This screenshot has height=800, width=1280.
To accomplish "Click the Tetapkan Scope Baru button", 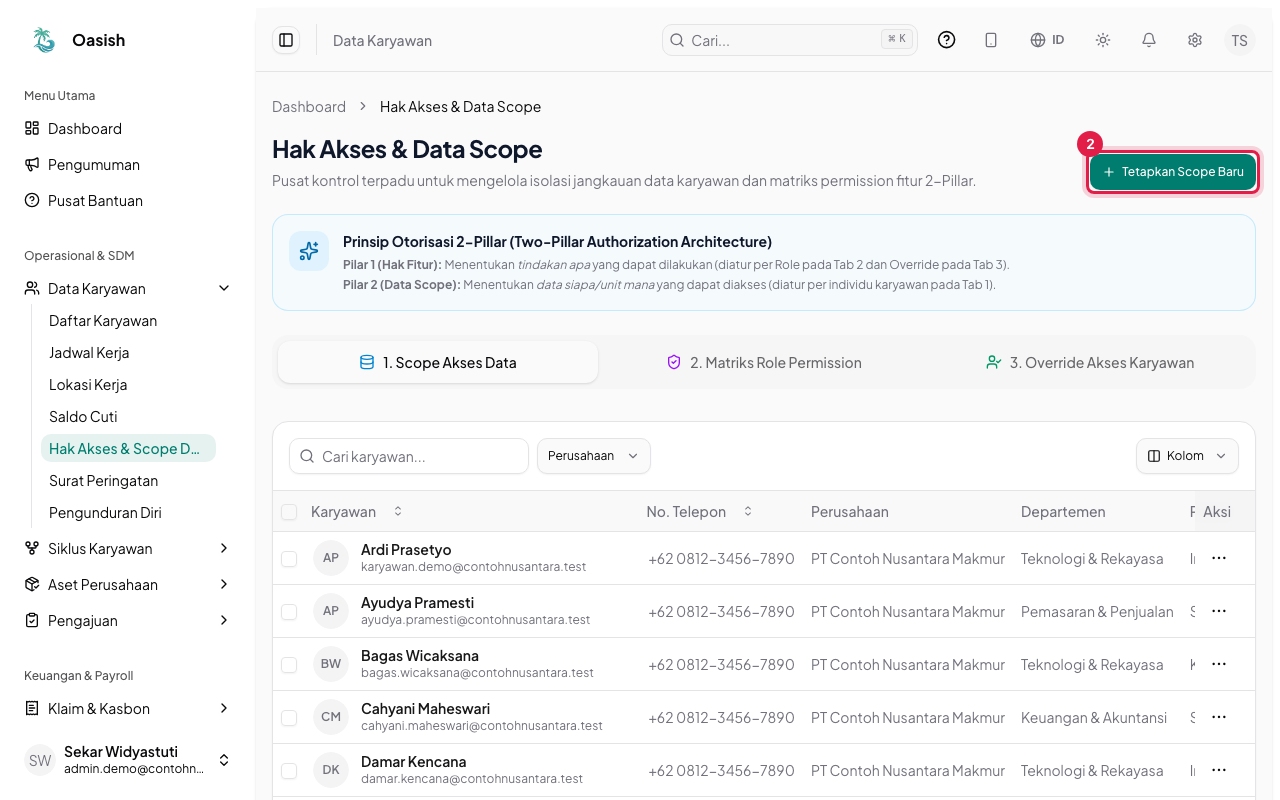I will pos(1173,172).
